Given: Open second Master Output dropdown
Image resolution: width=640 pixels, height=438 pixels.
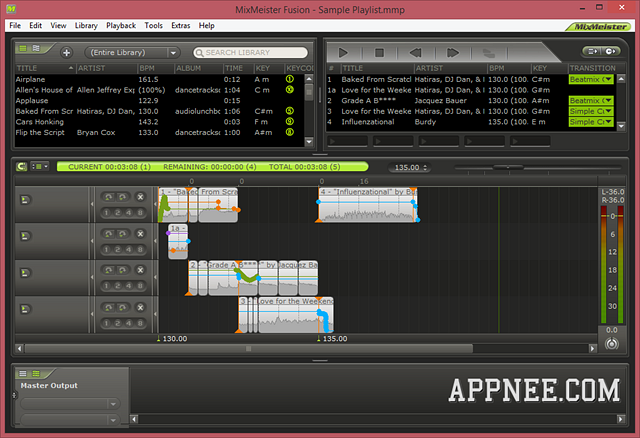Looking at the screenshot, I should 70,420.
